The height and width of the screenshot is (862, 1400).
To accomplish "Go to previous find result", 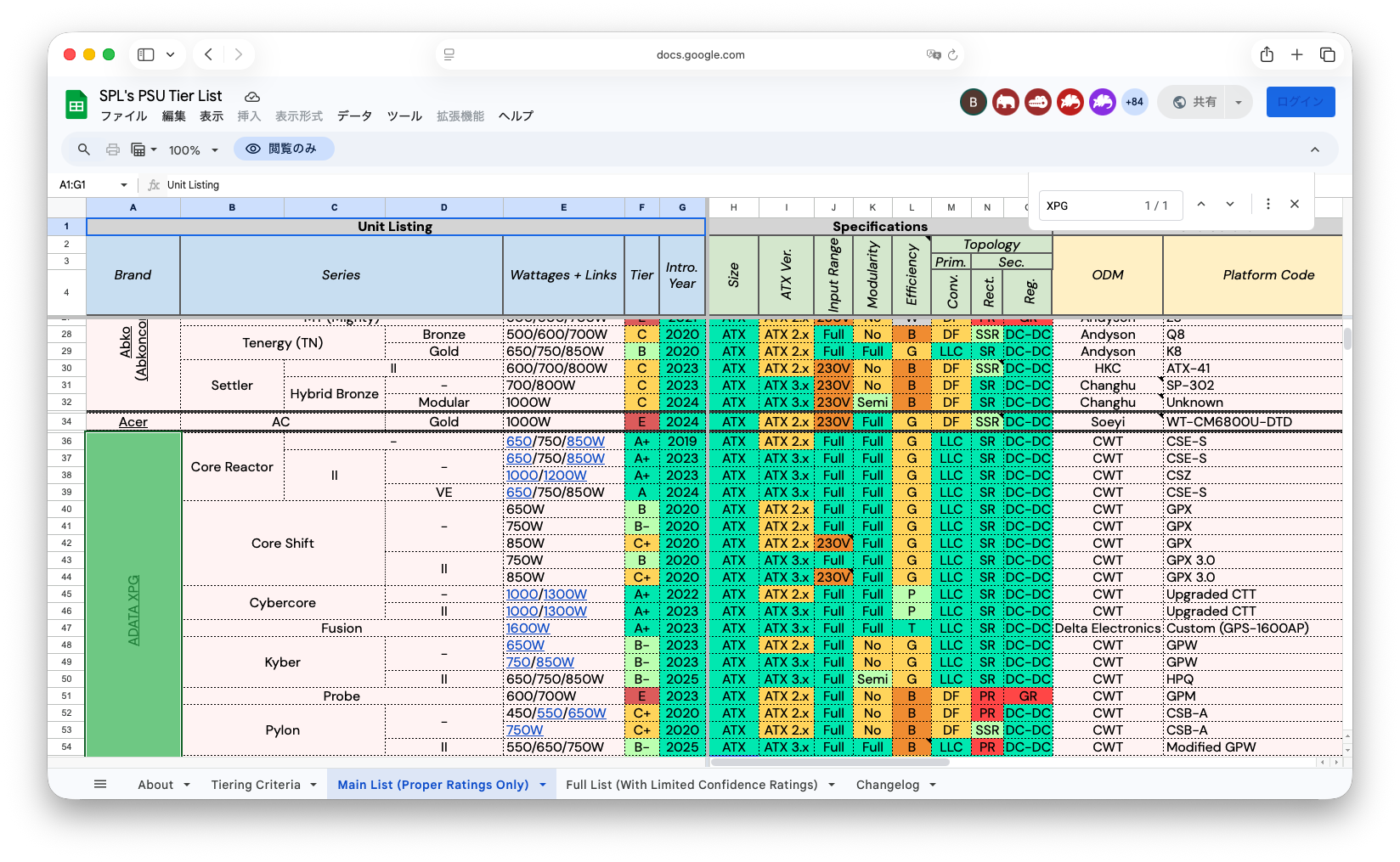I will coord(1201,205).
